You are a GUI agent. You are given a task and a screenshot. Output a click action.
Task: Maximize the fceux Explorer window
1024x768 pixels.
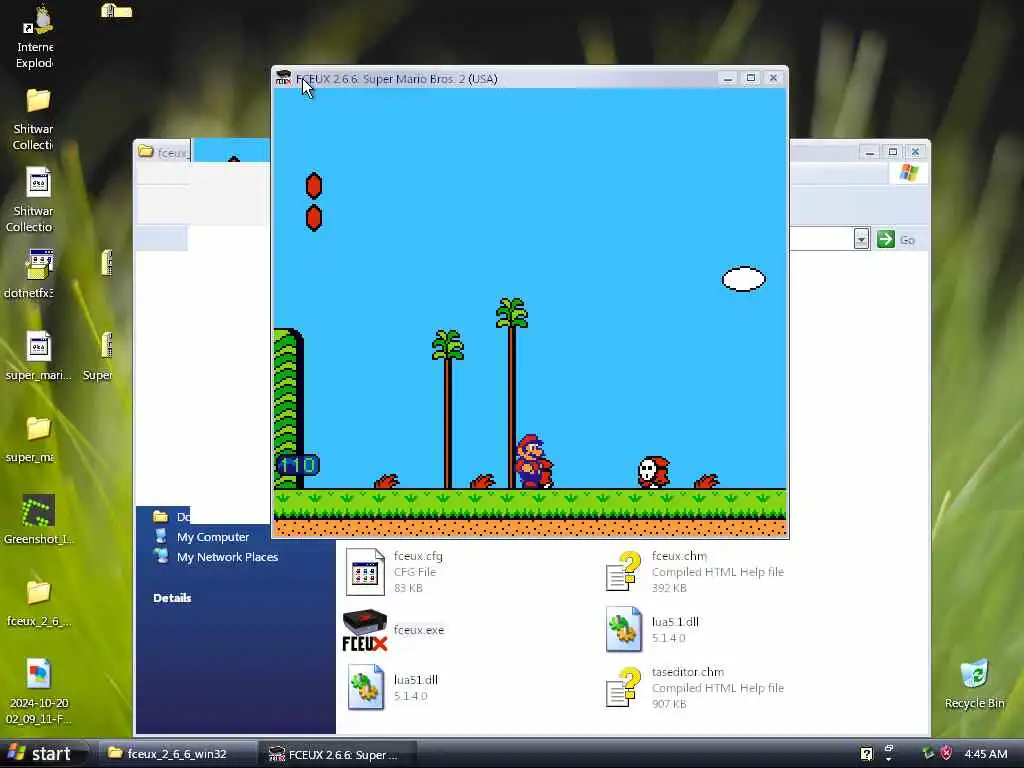[893, 152]
